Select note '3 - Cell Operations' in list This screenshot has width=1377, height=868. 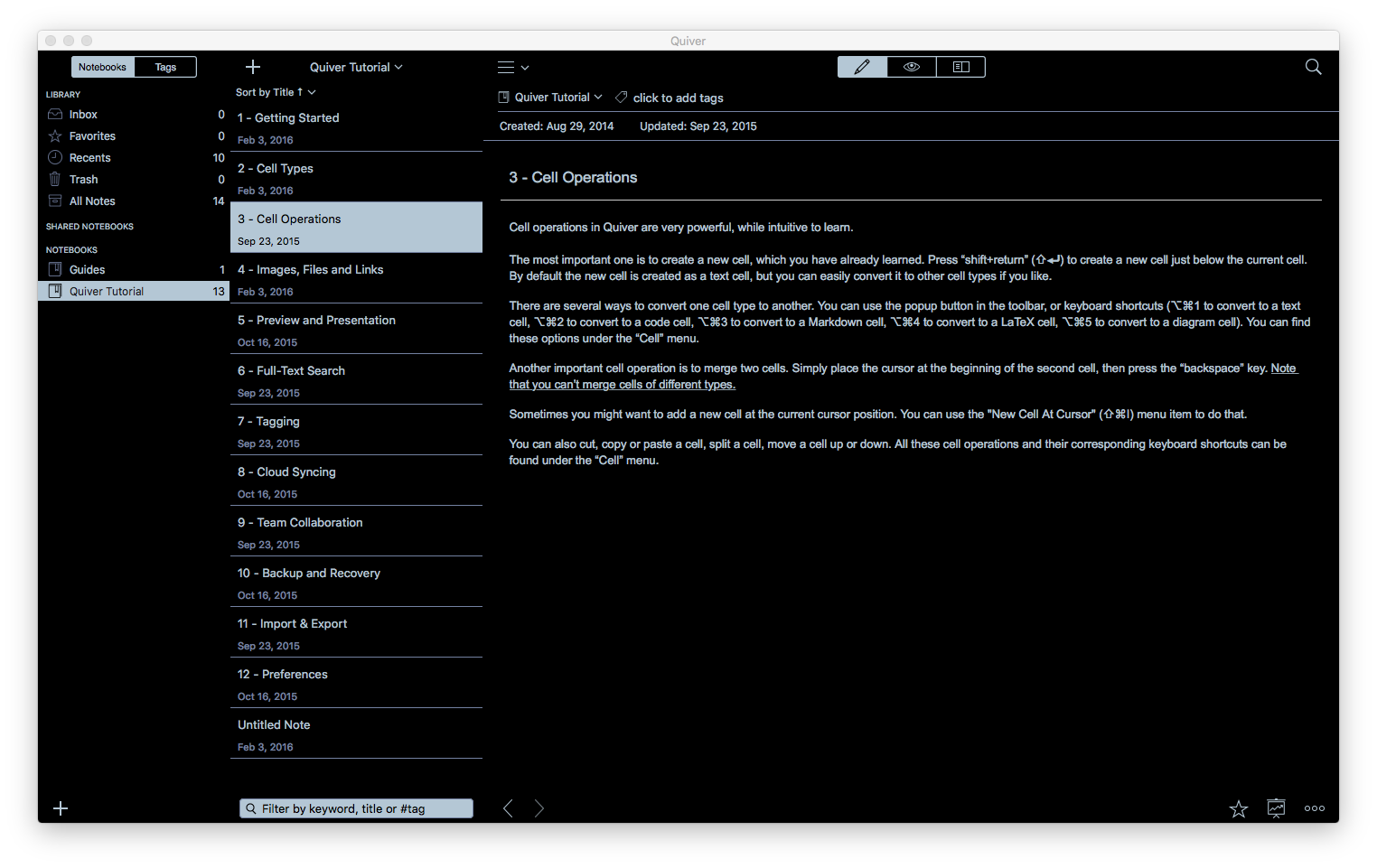tap(356, 228)
